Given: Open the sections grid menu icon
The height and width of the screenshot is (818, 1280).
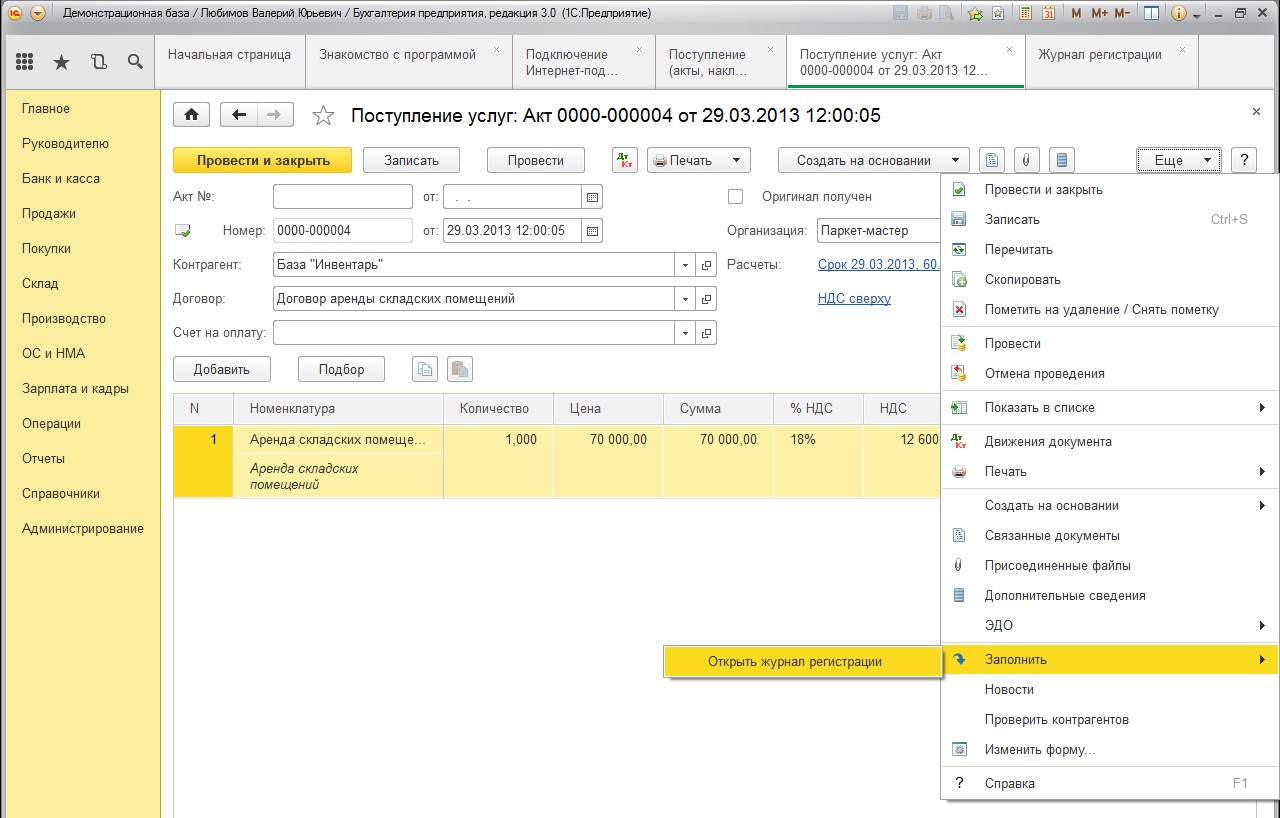Looking at the screenshot, I should click(25, 62).
